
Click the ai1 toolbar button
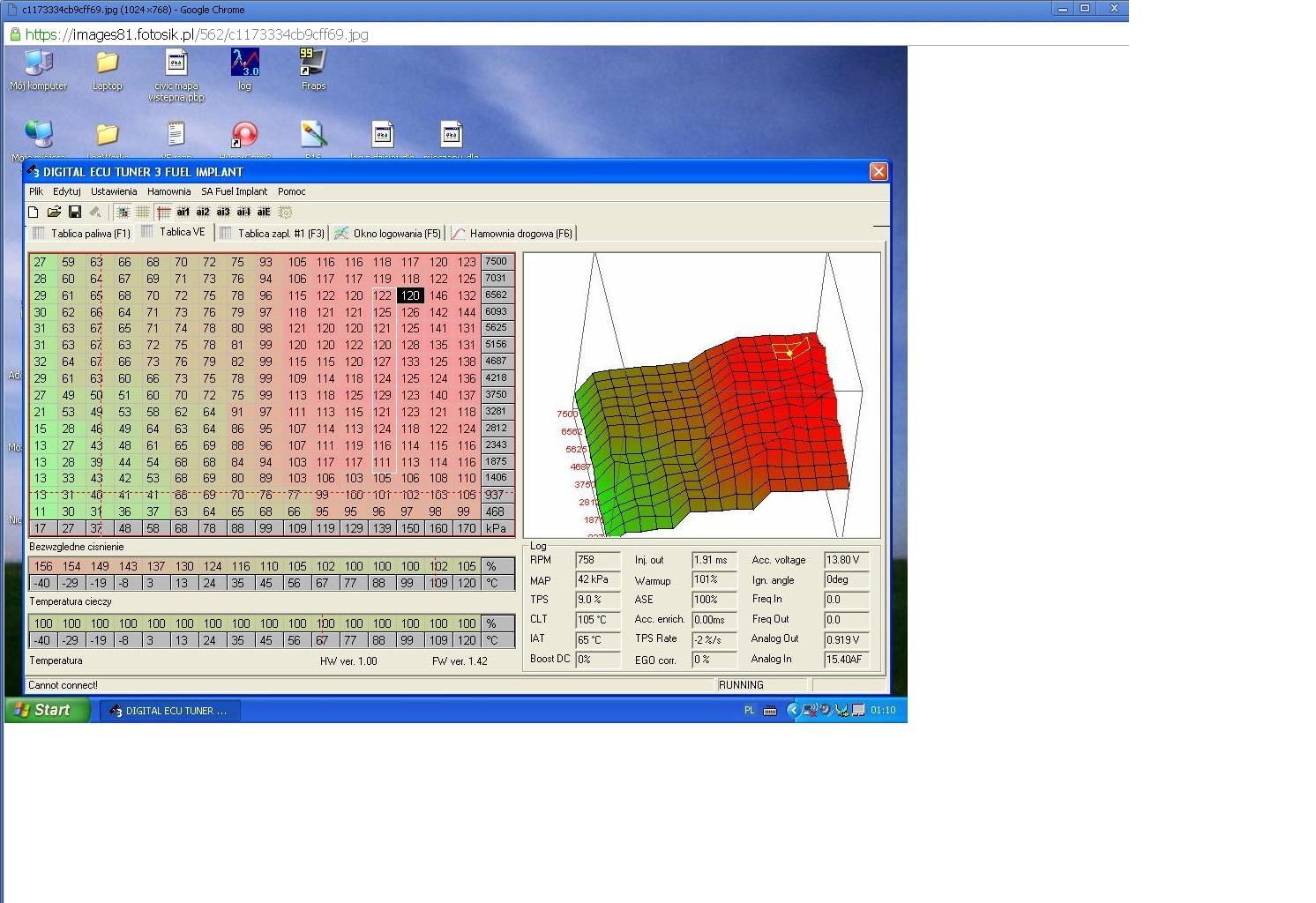[183, 212]
